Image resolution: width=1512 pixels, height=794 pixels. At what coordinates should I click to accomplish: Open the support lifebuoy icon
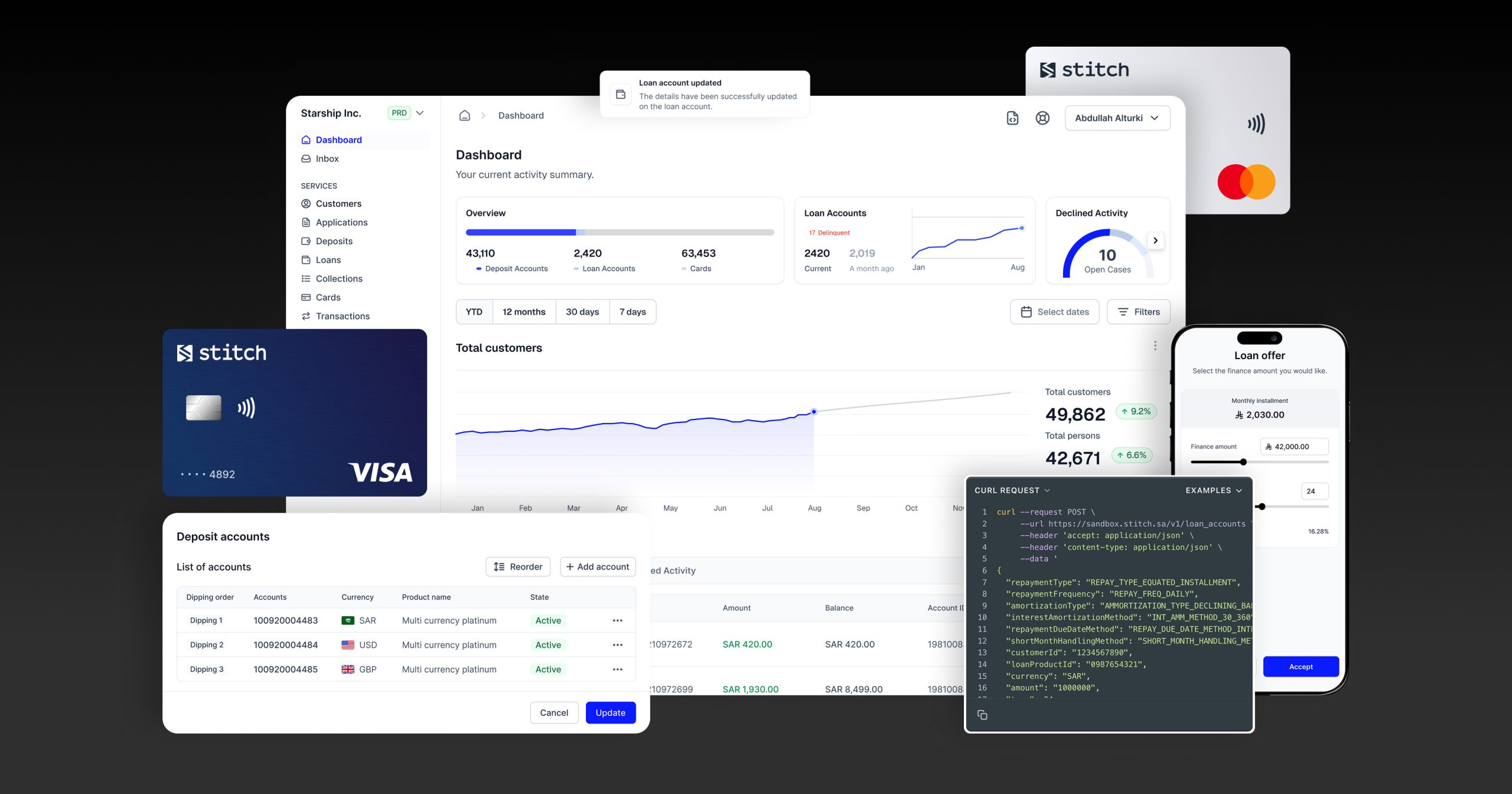[1042, 118]
